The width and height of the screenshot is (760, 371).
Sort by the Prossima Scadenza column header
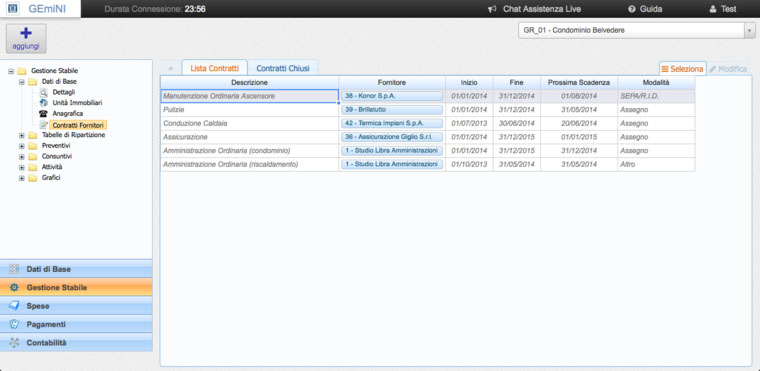(579, 82)
